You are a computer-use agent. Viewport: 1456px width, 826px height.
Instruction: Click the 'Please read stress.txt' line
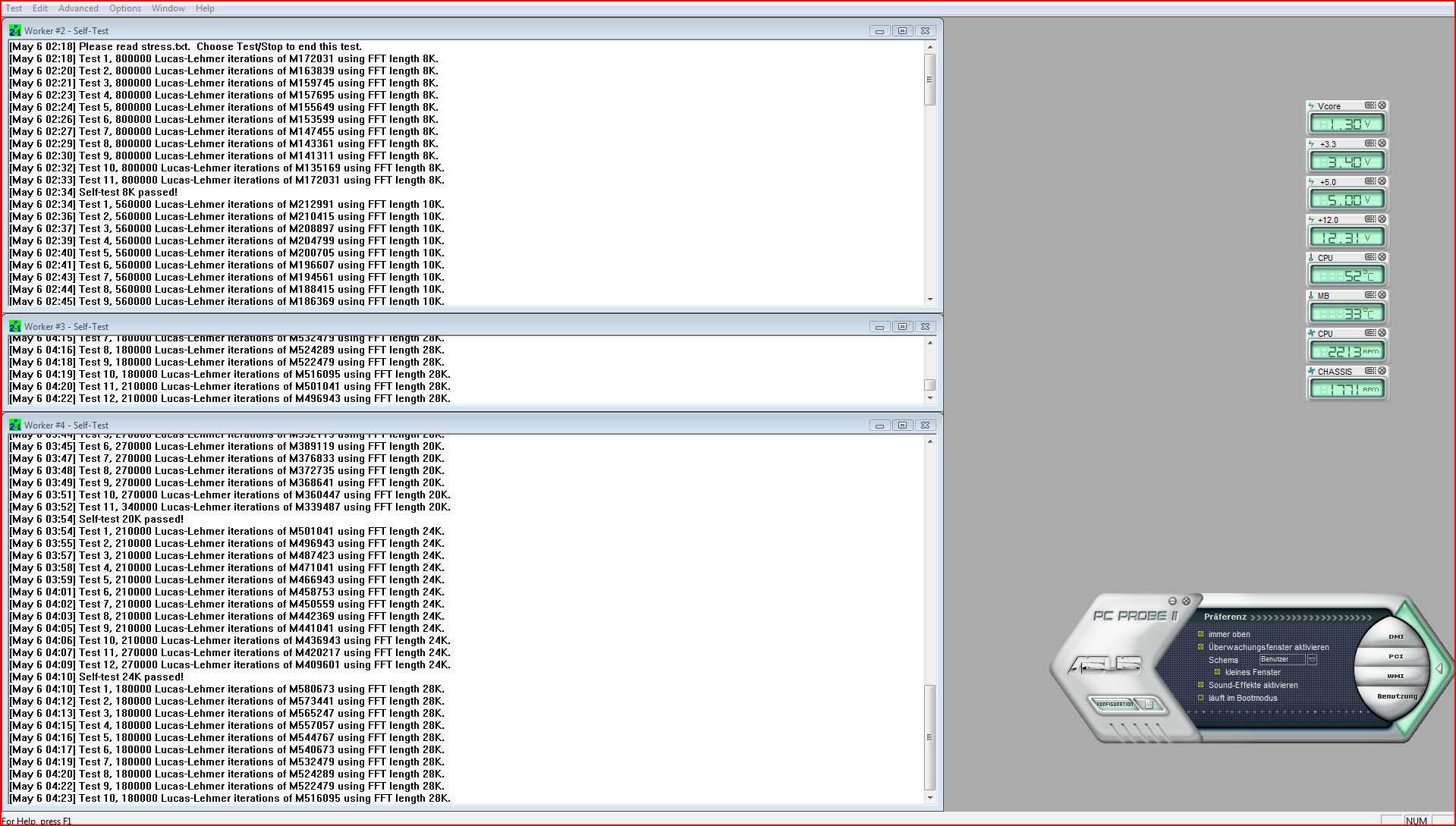(x=186, y=47)
